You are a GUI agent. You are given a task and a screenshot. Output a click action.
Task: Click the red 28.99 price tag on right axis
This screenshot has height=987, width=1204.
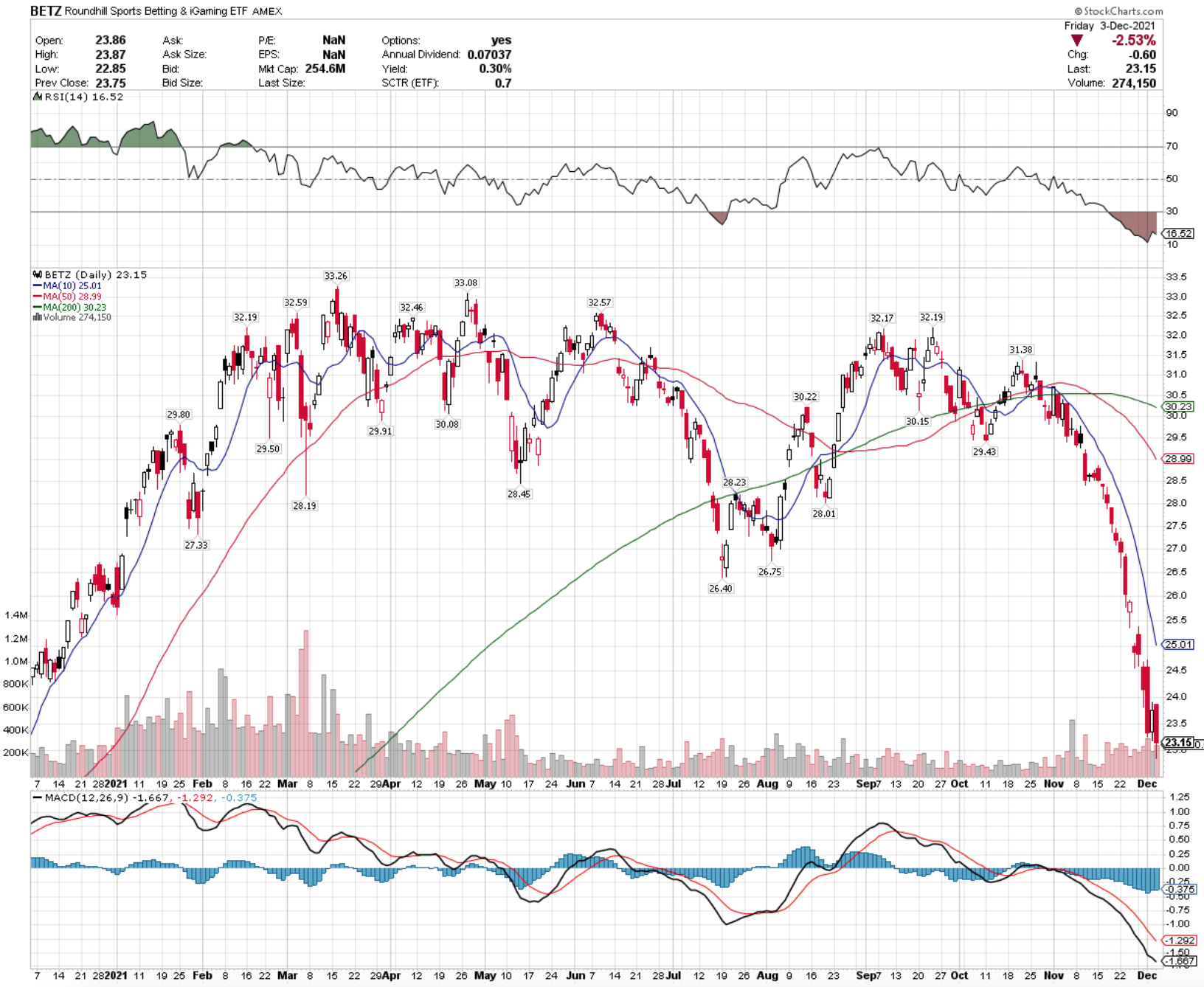point(1179,459)
